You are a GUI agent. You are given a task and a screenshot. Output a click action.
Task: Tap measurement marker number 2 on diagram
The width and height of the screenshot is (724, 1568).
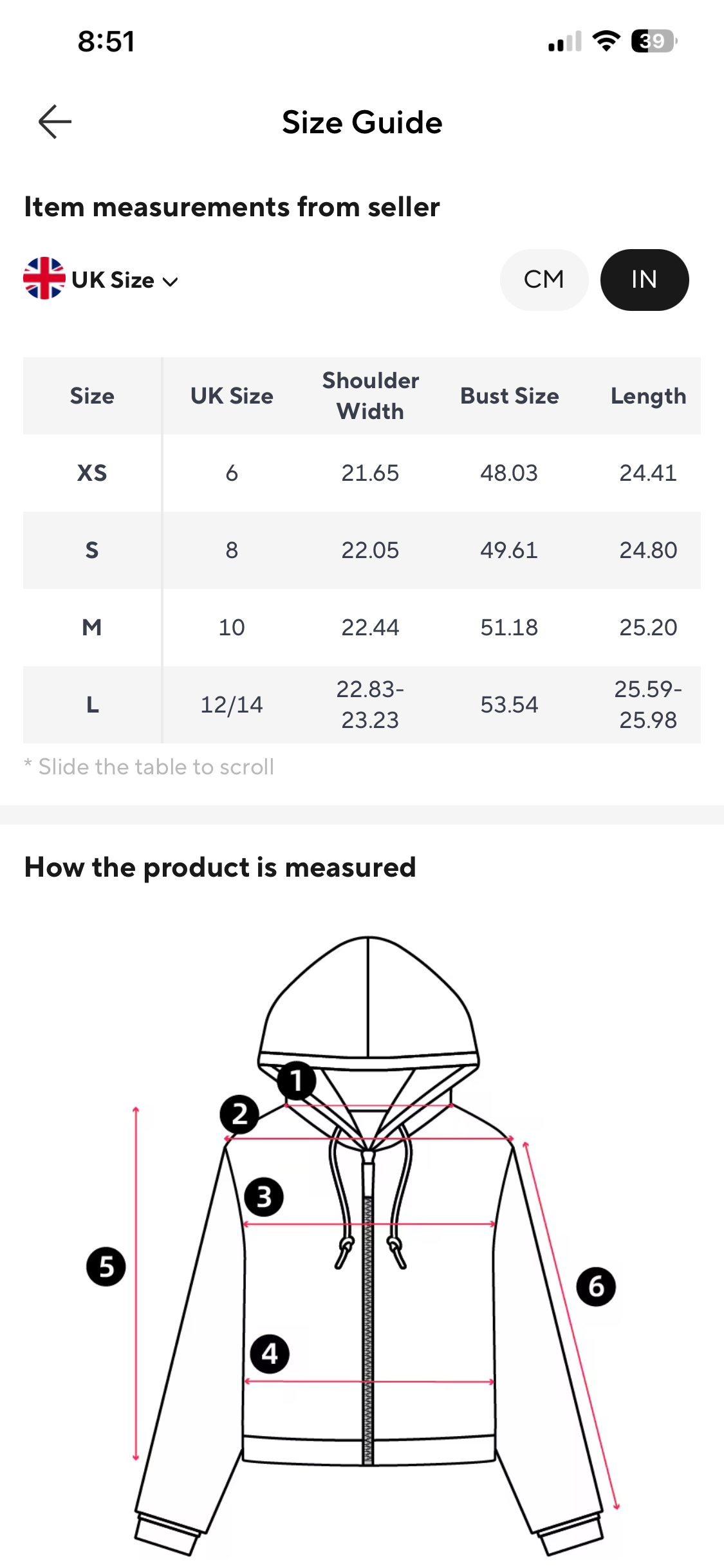click(239, 1114)
